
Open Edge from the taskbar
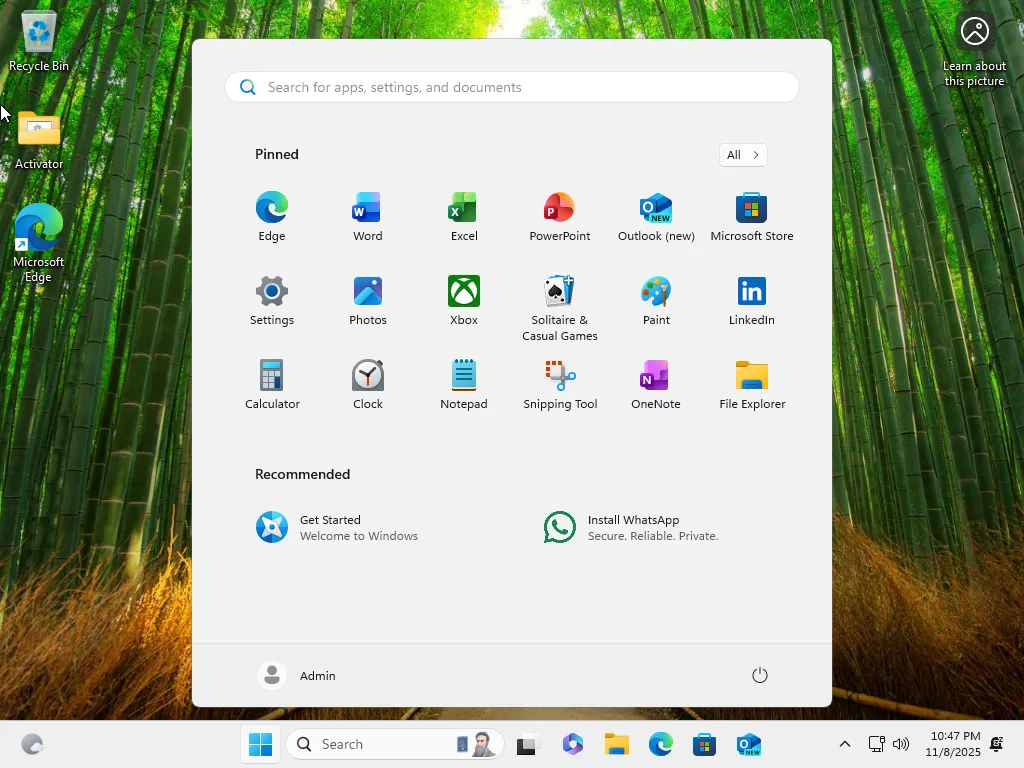pos(661,744)
